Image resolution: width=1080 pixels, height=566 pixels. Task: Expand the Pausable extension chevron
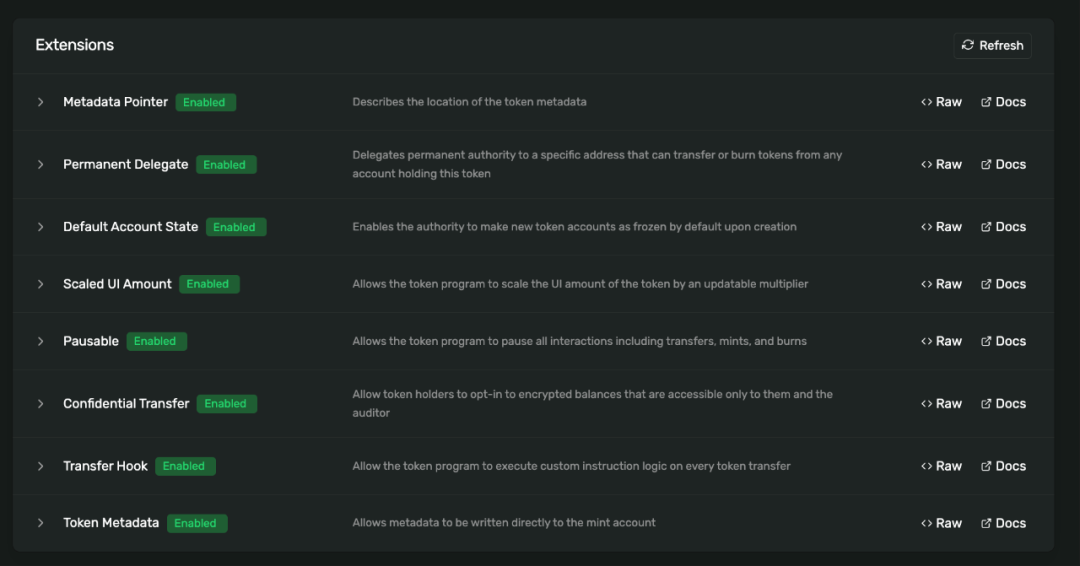(x=41, y=341)
